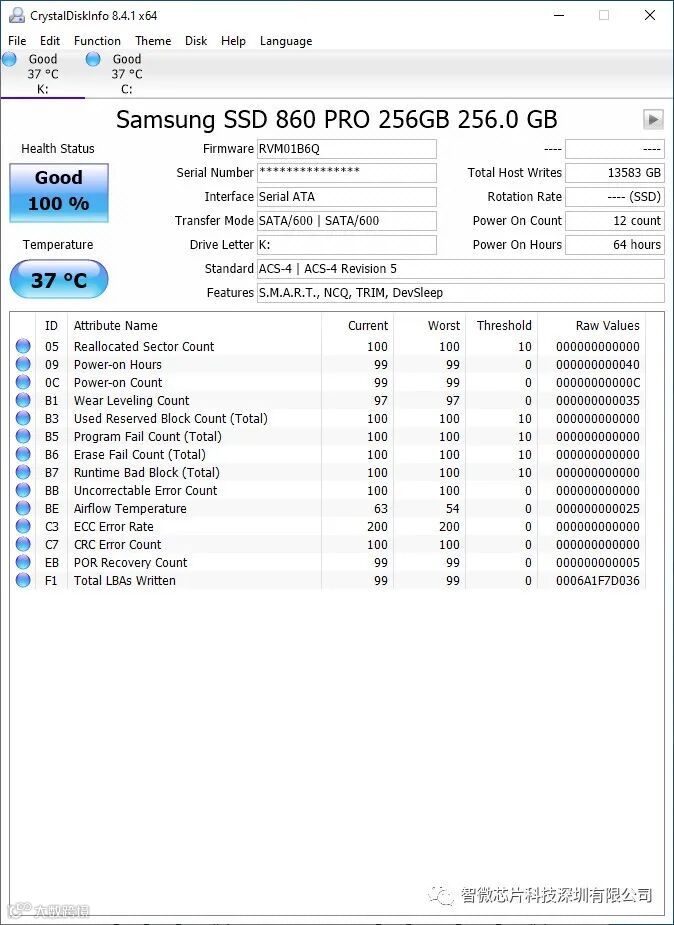Viewport: 674px width, 925px height.
Task: Click the status orb for Runtime Bad Block
Action: coord(23,472)
